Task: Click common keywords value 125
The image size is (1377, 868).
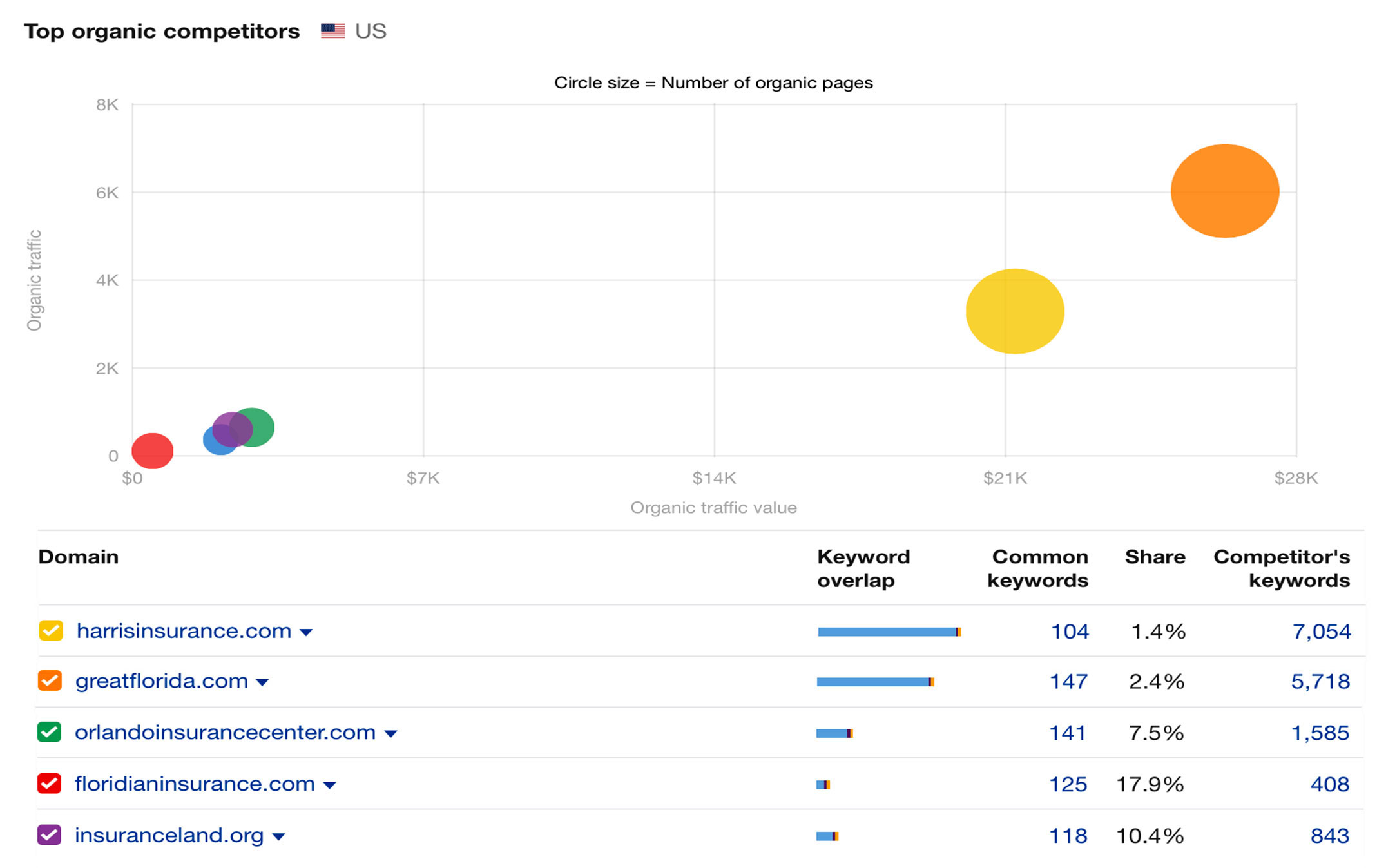Action: click(x=1068, y=784)
